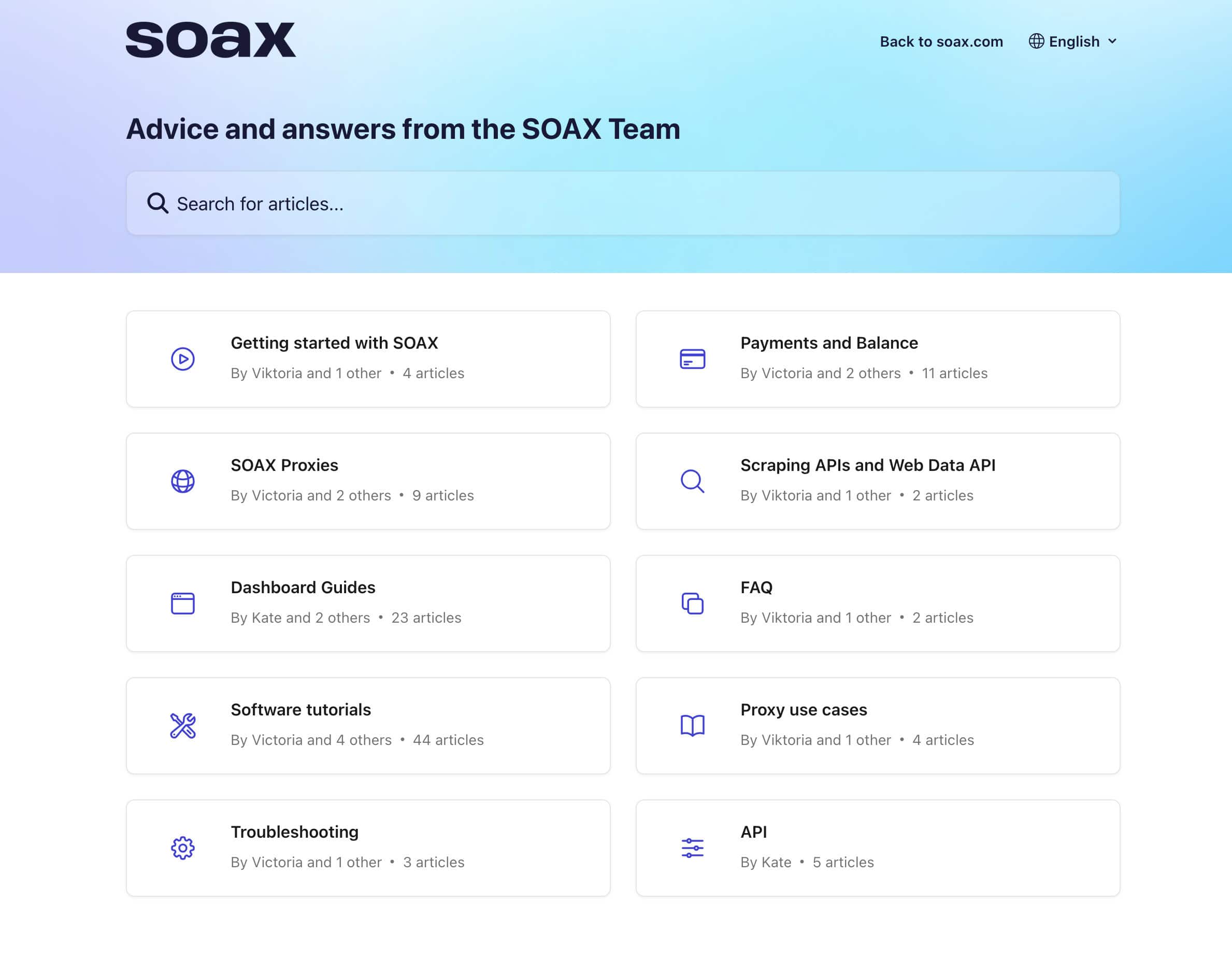This screenshot has height=975, width=1232.
Task: Click the stacked squares icon for FAQ
Action: point(693,604)
